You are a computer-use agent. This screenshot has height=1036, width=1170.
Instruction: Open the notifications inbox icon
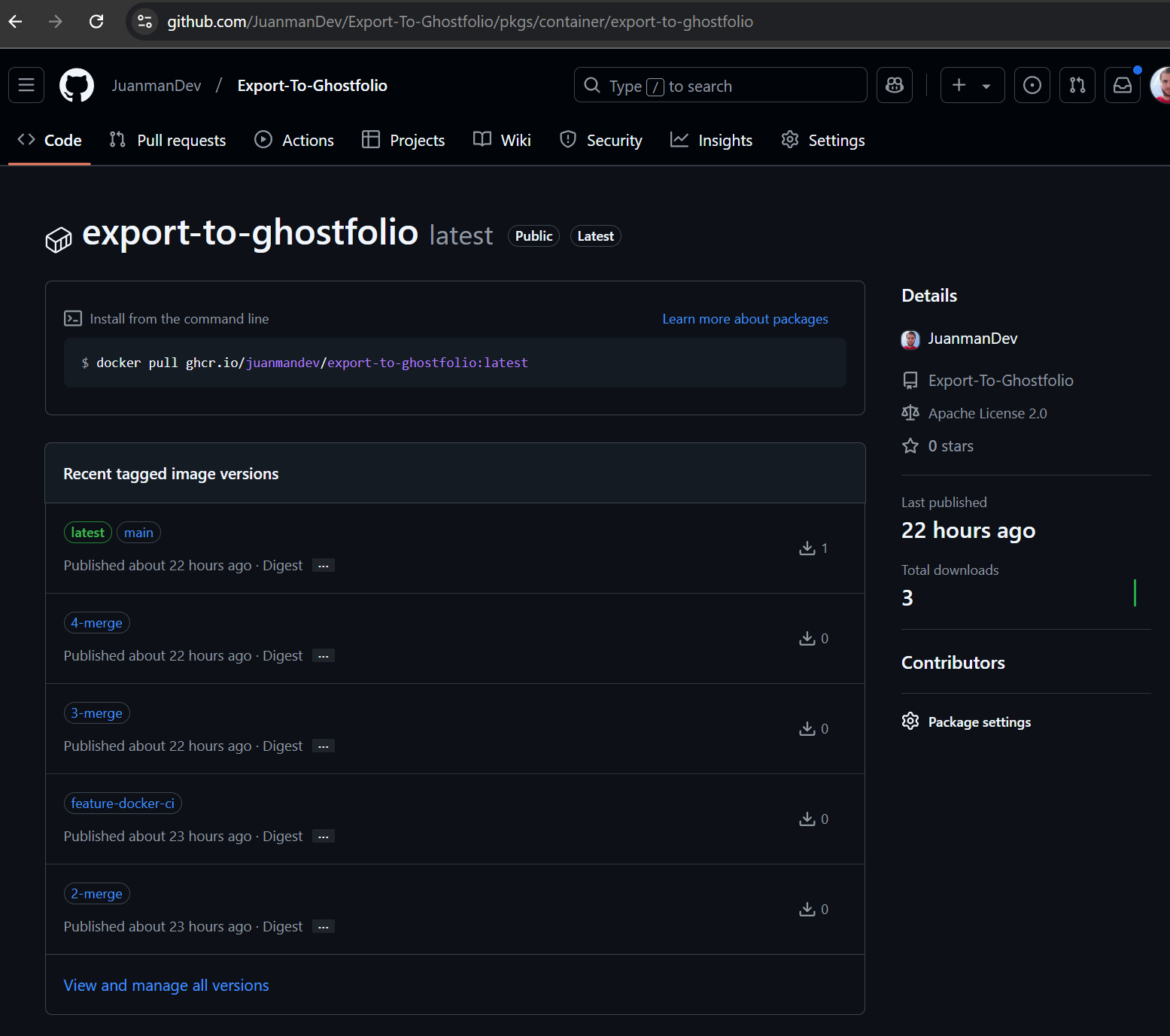(x=1122, y=85)
